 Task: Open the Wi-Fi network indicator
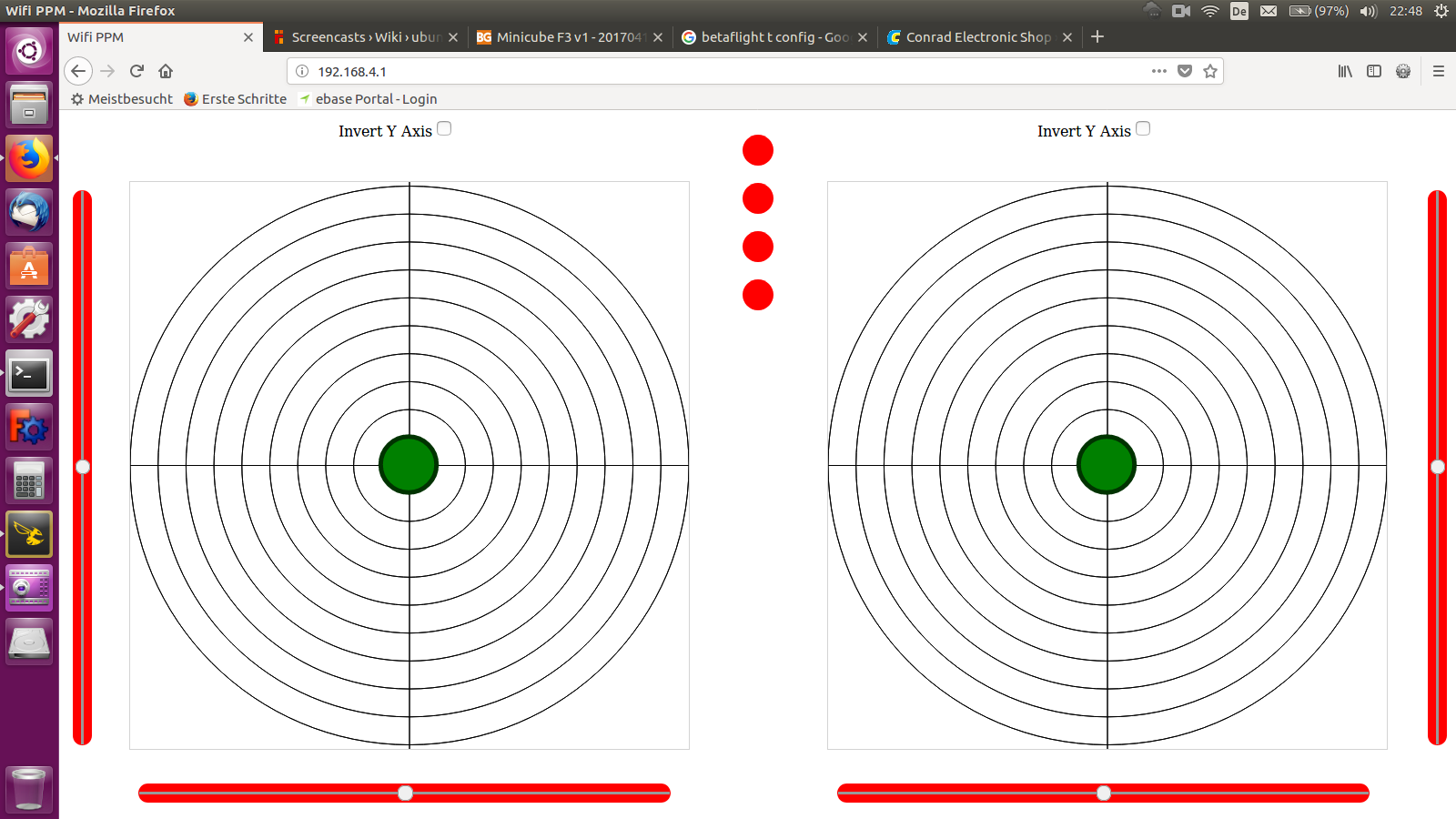click(1209, 11)
